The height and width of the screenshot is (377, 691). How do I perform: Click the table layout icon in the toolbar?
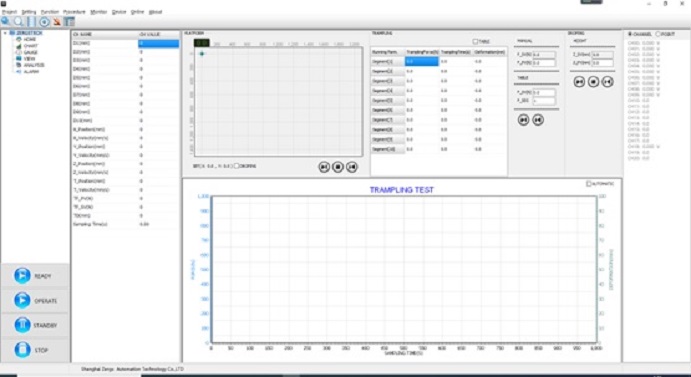[x=69, y=22]
